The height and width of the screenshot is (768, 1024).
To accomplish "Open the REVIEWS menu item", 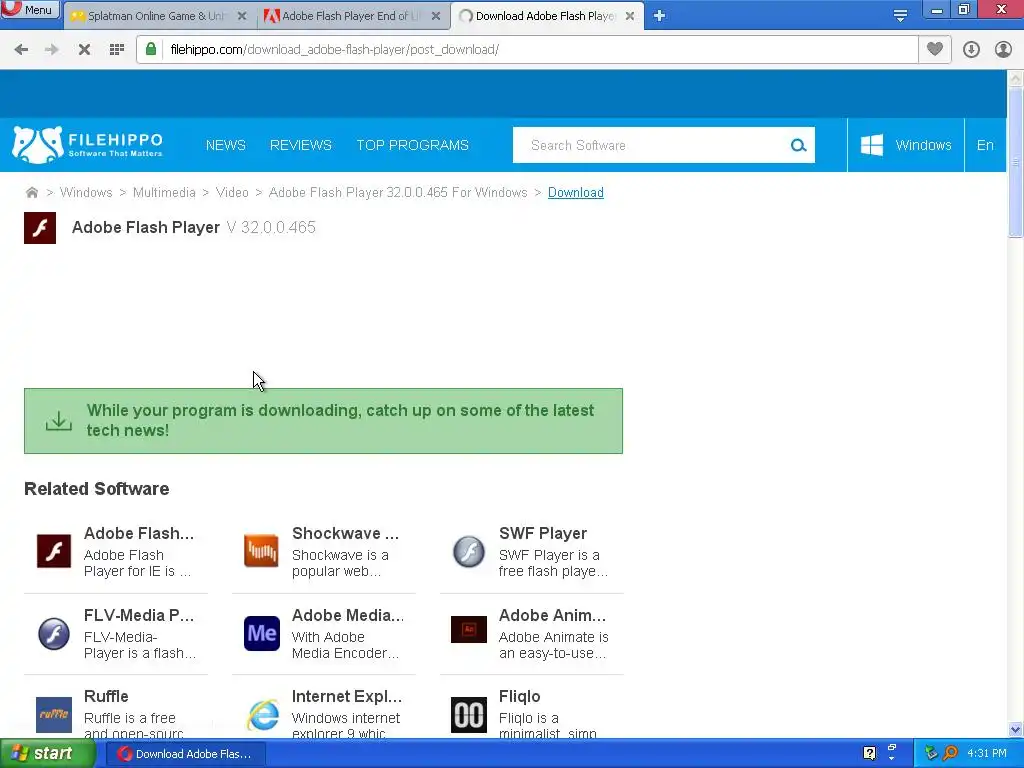I will 301,145.
